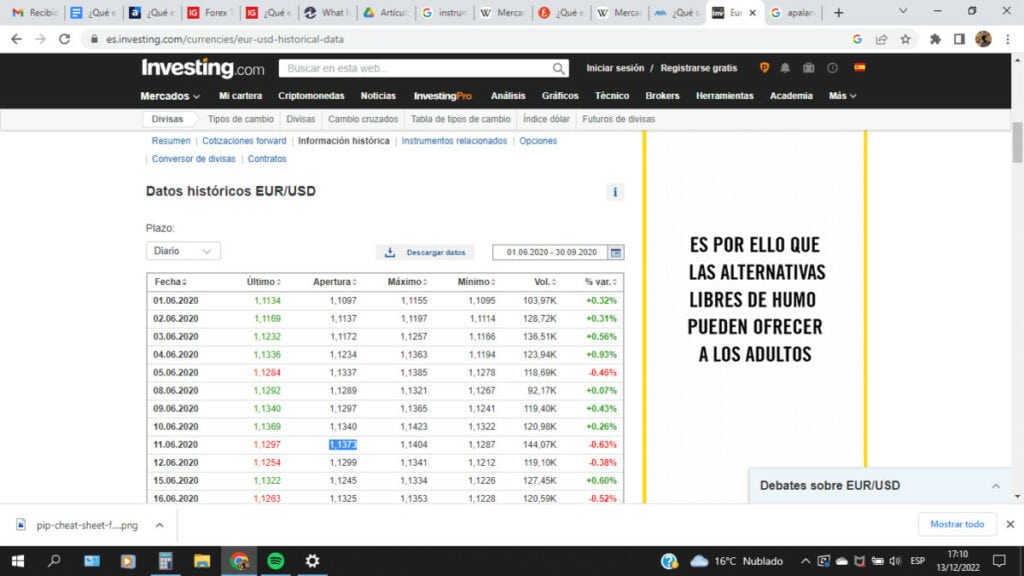
Task: Bookmark this page with the star icon
Action: click(905, 39)
